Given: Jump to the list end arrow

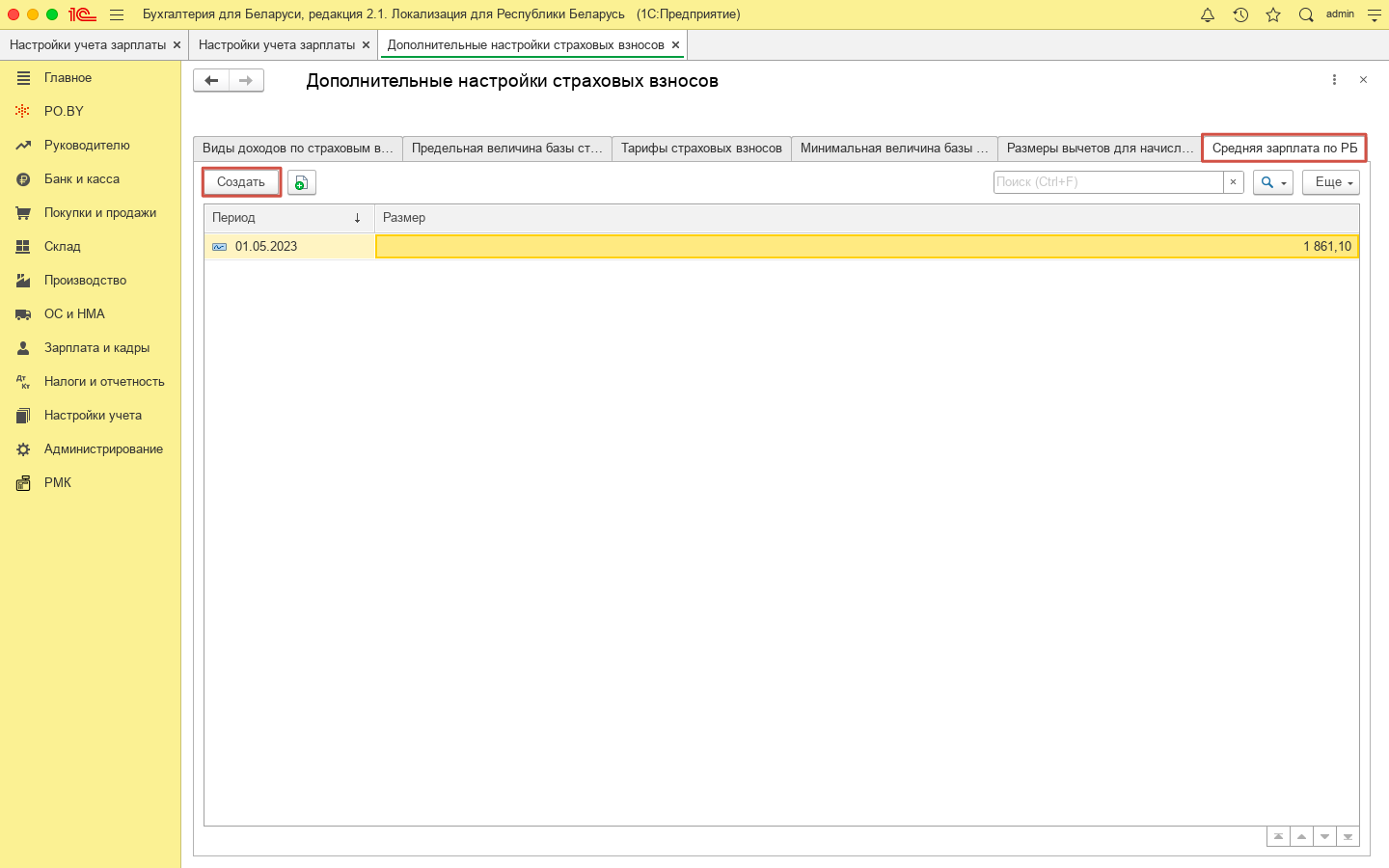Looking at the screenshot, I should pyautogui.click(x=1348, y=837).
